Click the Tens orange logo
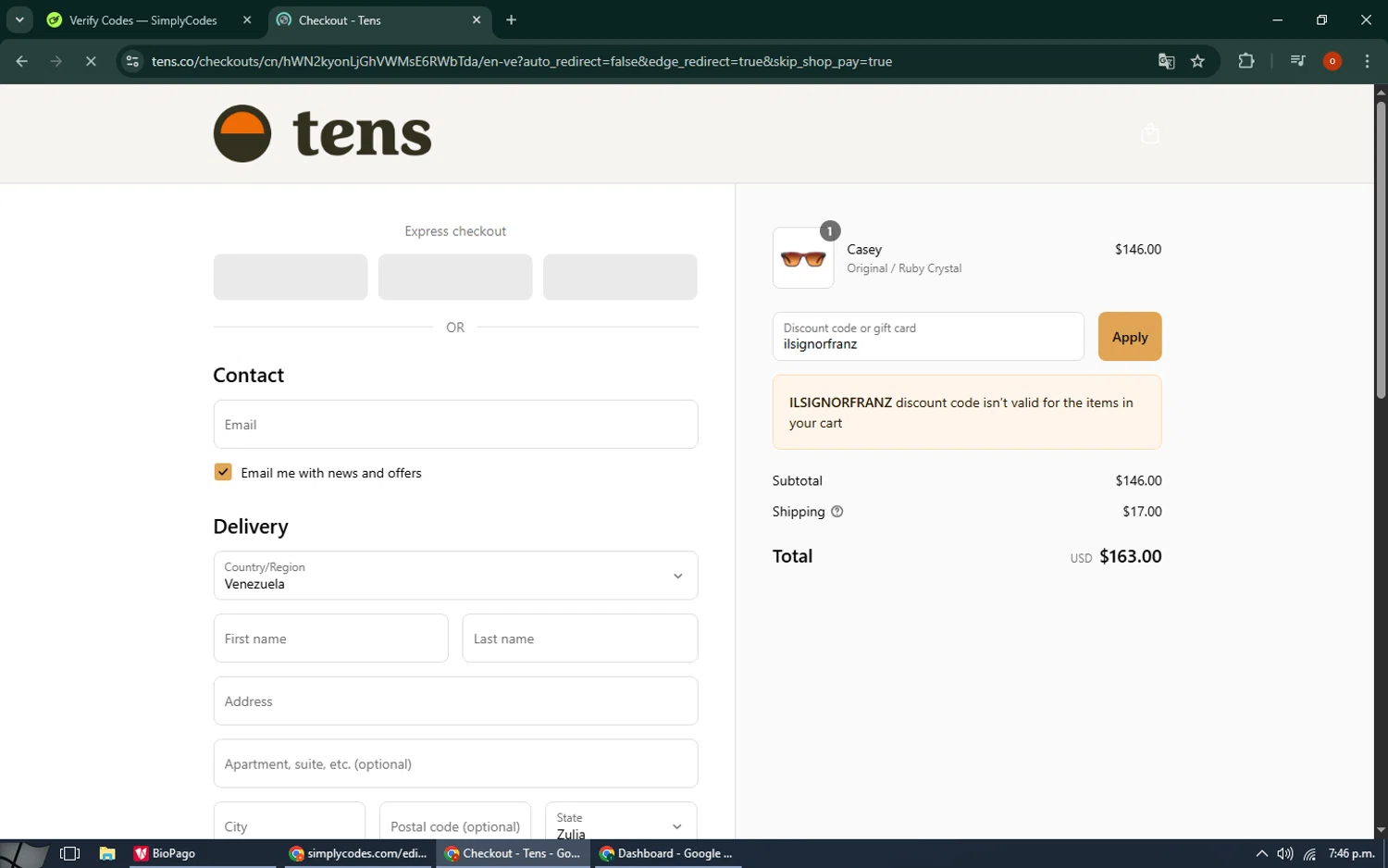Screen dimensions: 1388x868 pos(322,133)
